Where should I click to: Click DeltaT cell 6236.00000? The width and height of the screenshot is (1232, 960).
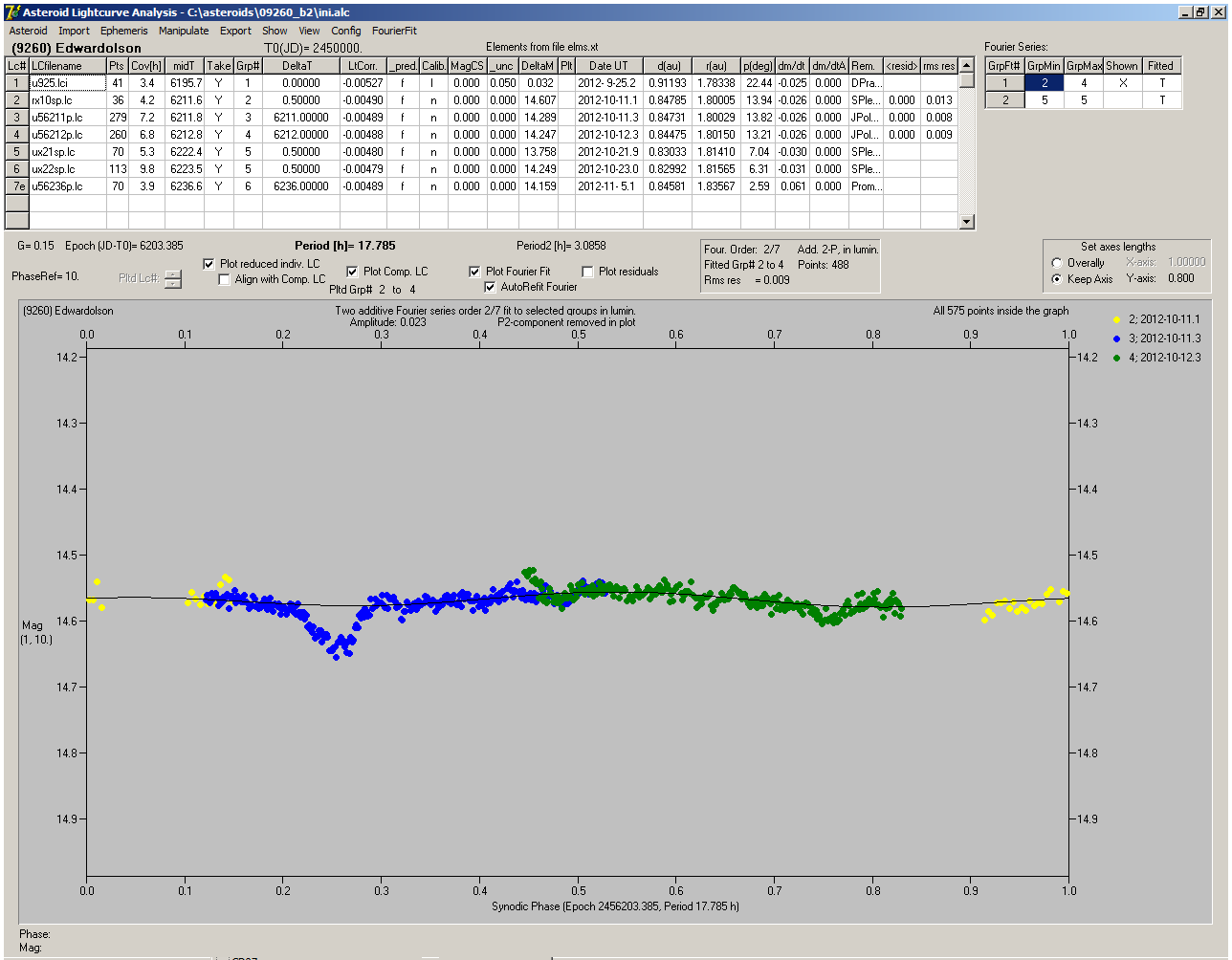[x=301, y=186]
